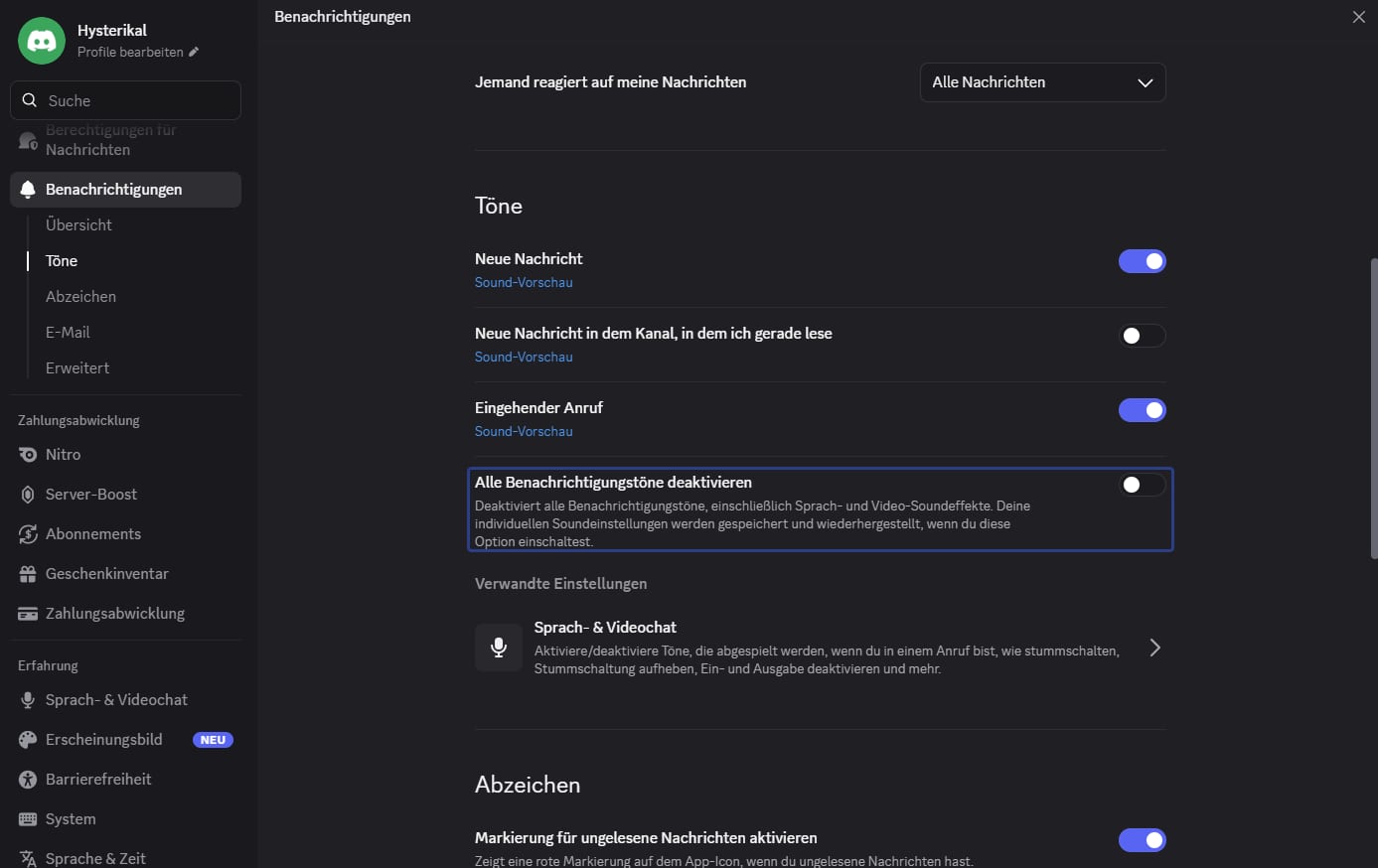This screenshot has width=1378, height=868.
Task: Open Erweitert notification settings
Action: click(77, 368)
